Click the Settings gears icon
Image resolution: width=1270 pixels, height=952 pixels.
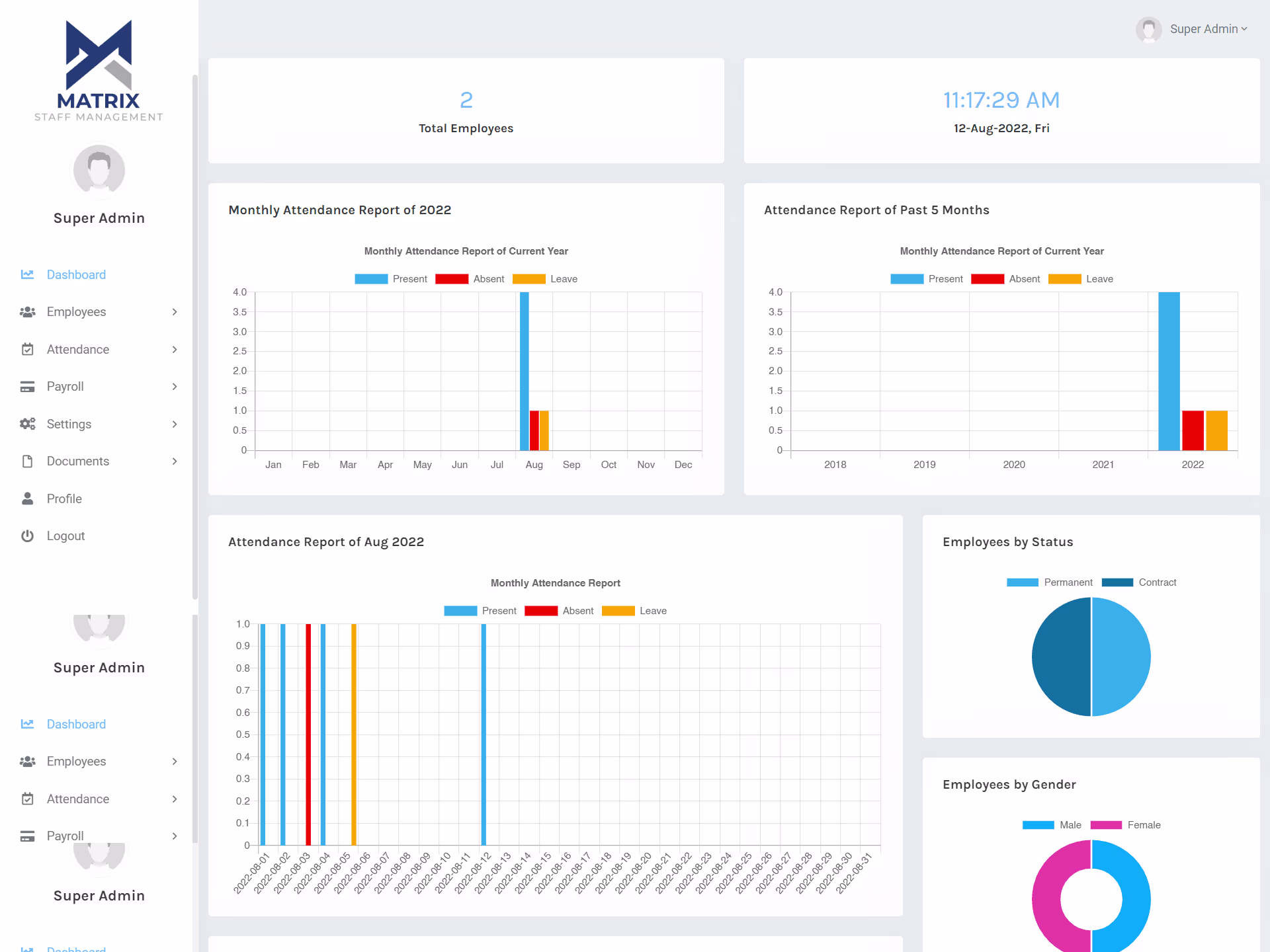27,424
